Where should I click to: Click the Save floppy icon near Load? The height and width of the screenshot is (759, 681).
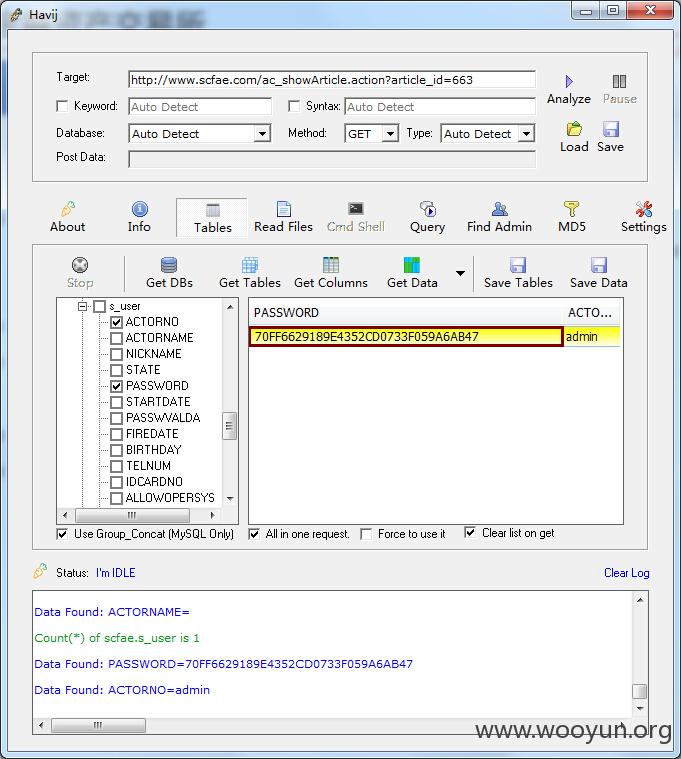click(611, 129)
